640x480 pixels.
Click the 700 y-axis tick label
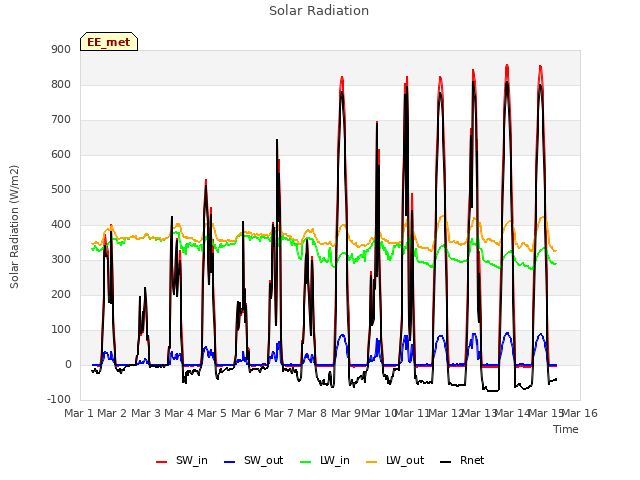click(61, 120)
